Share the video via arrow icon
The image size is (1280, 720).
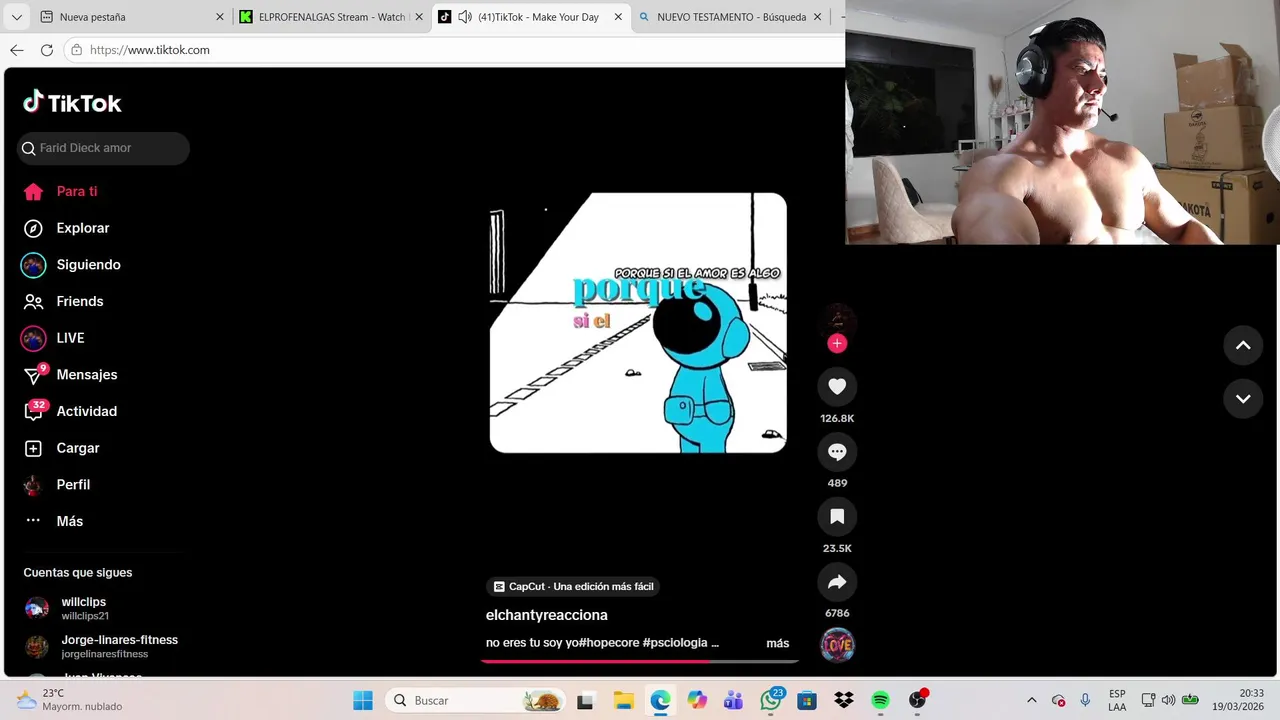837,582
